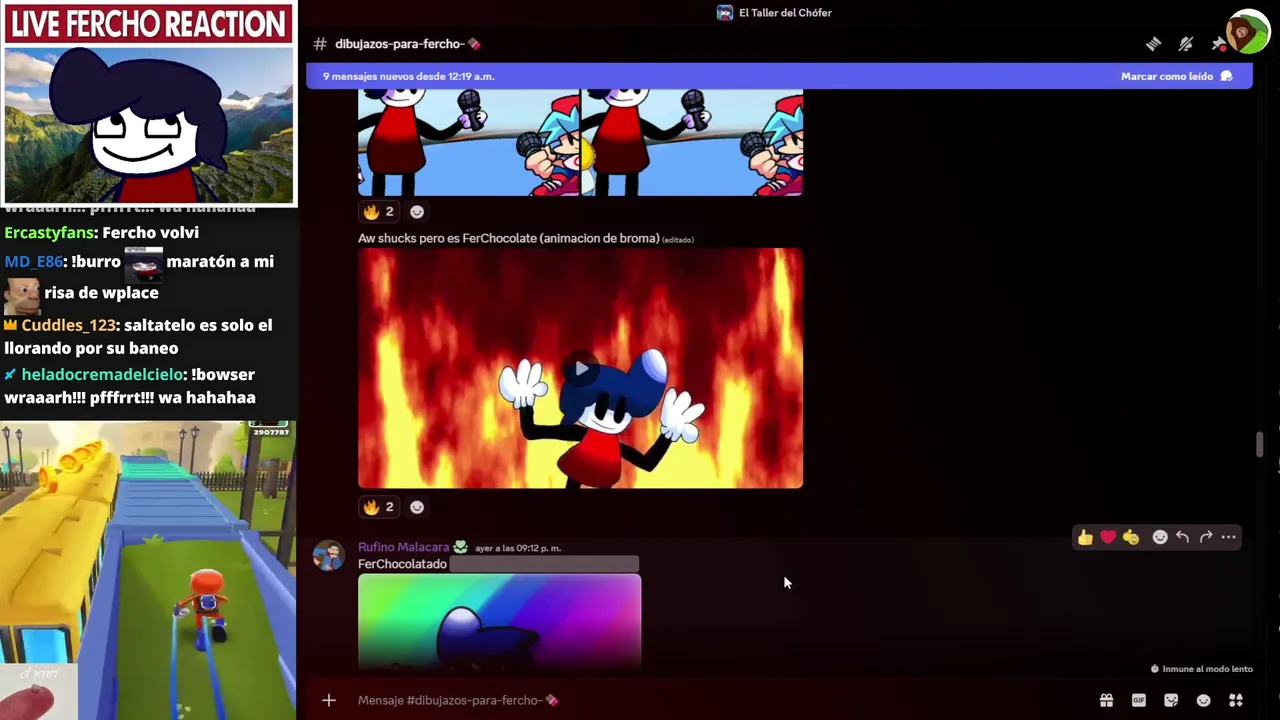Add reaction under the fire animation

[417, 507]
